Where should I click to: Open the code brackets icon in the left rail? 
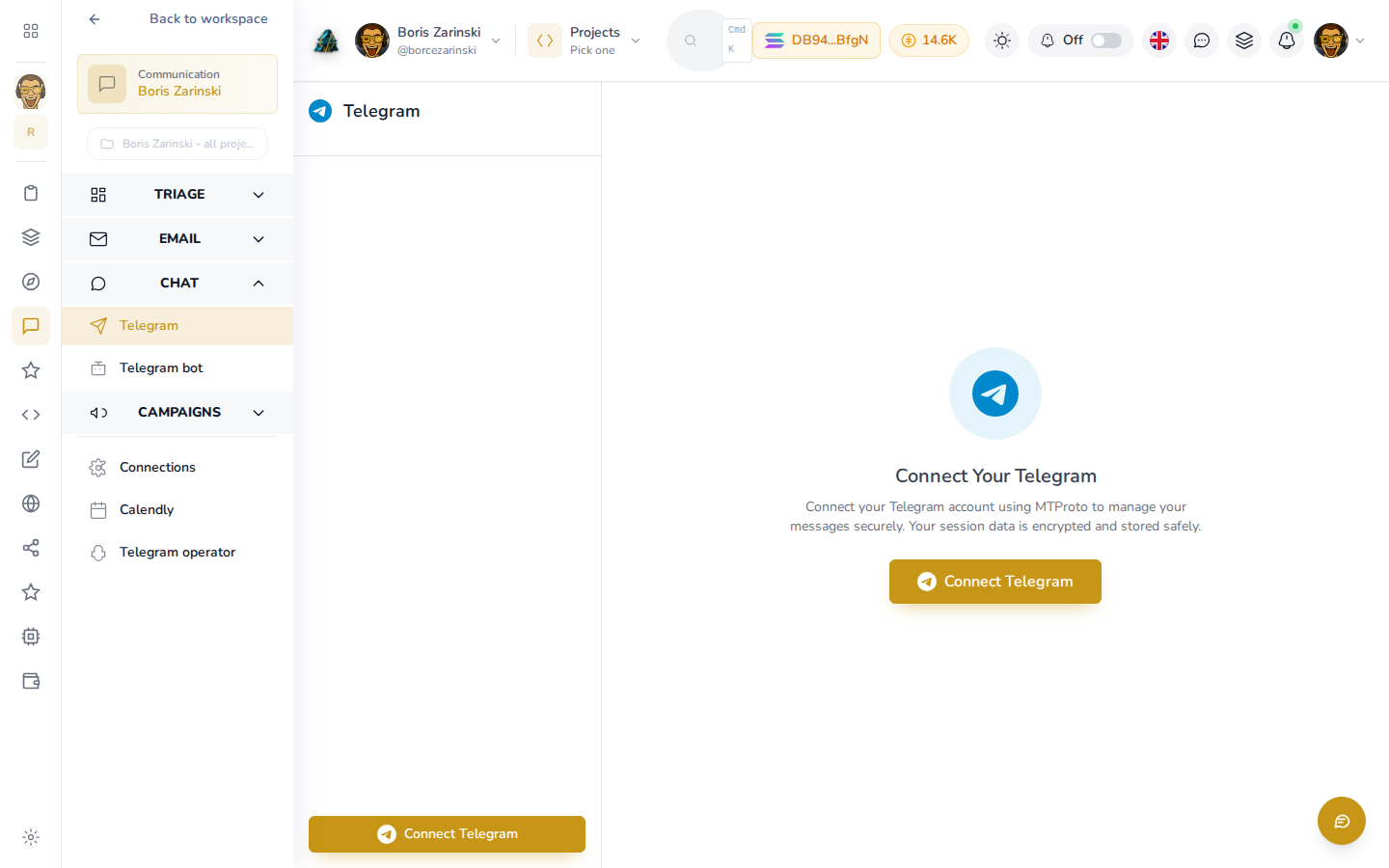(31, 415)
